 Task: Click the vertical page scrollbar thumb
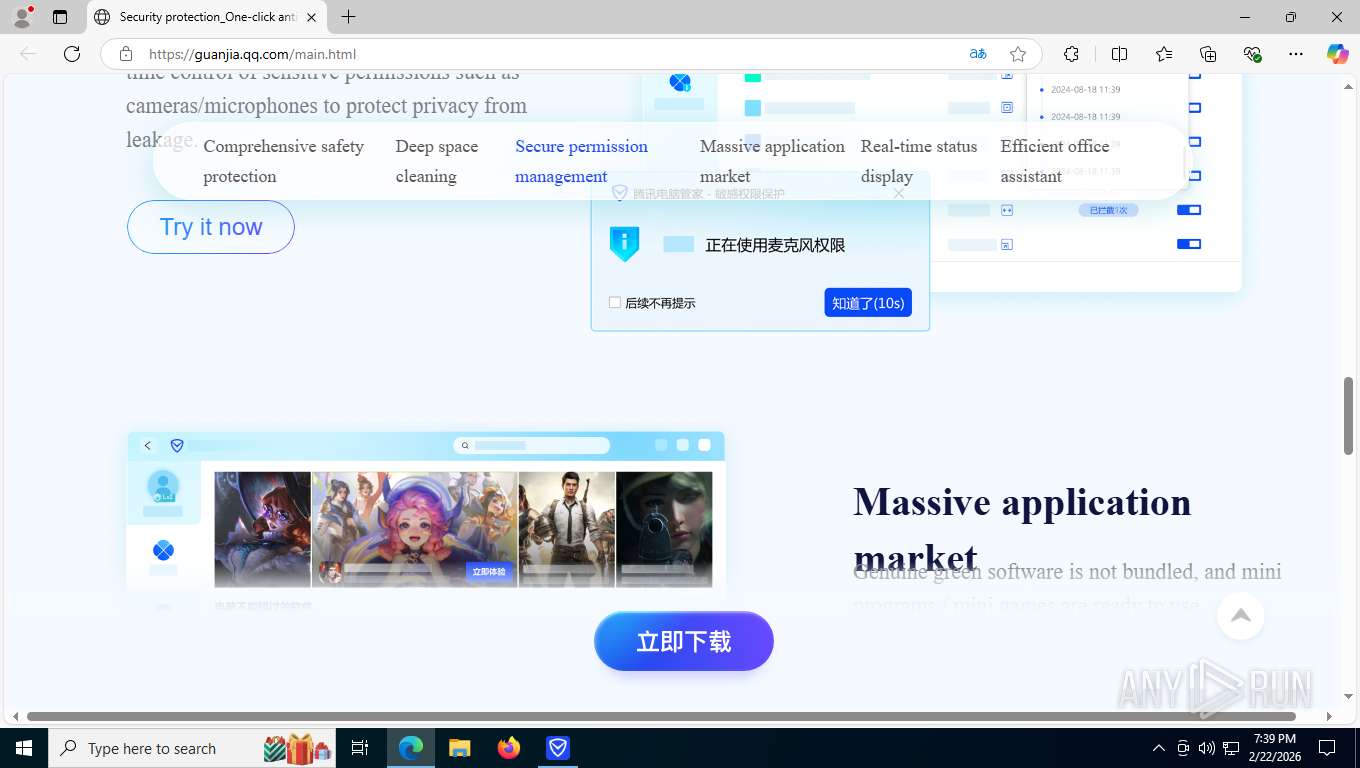click(x=1349, y=415)
